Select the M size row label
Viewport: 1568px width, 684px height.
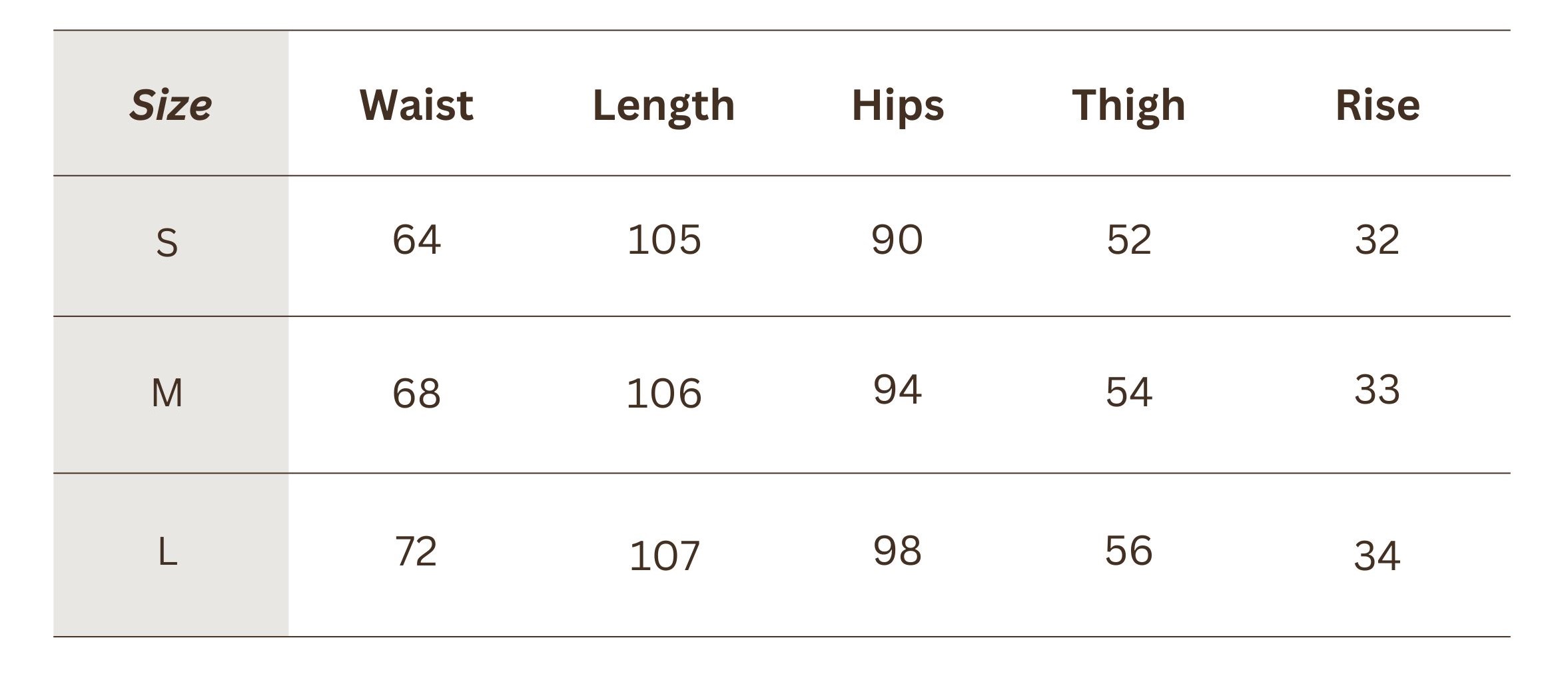(167, 392)
